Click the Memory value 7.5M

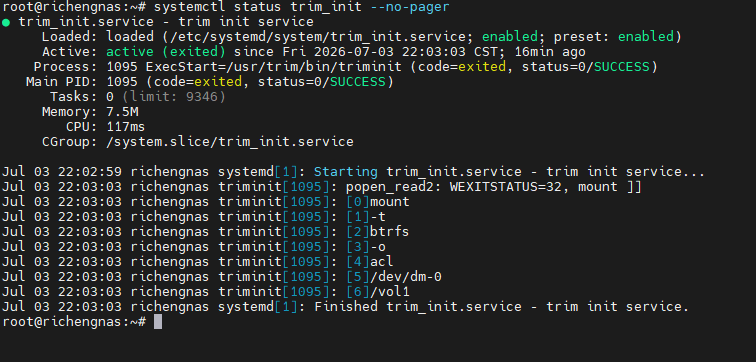click(122, 112)
